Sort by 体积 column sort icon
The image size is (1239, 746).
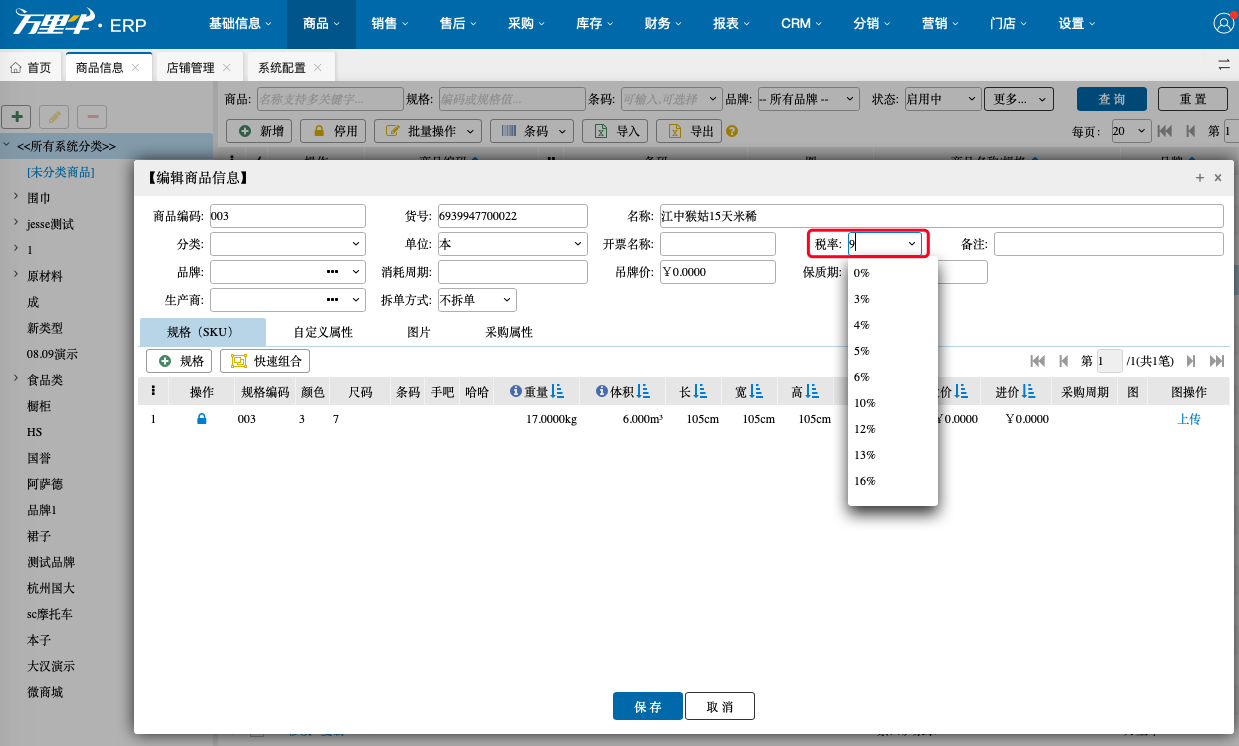tap(644, 392)
